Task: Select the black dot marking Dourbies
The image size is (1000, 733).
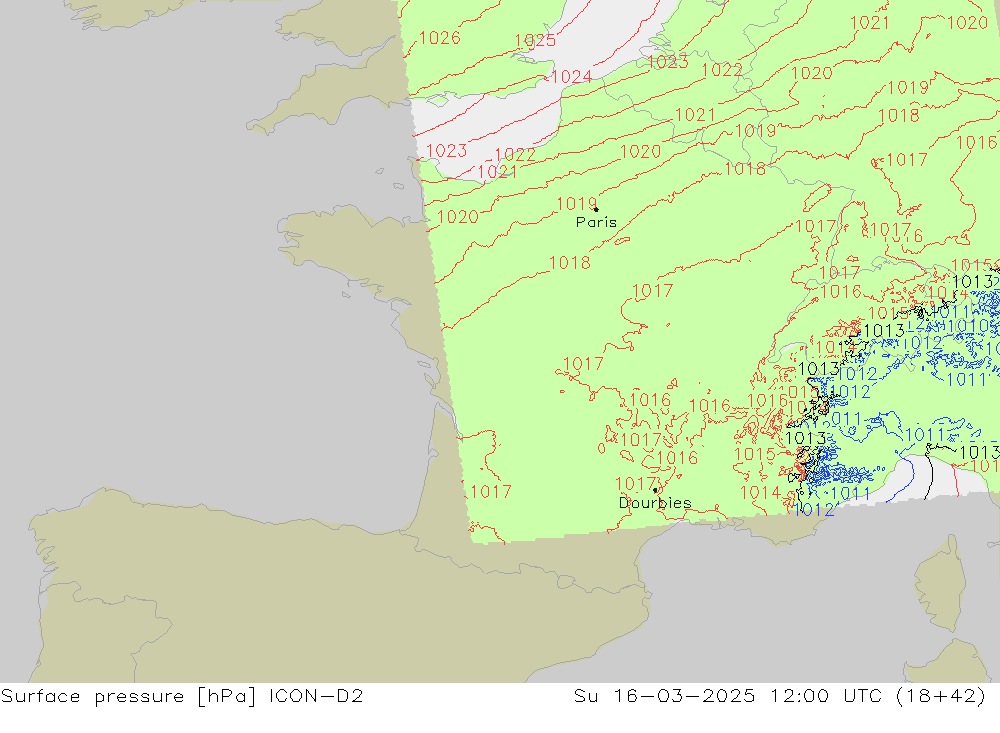Action: [x=655, y=490]
